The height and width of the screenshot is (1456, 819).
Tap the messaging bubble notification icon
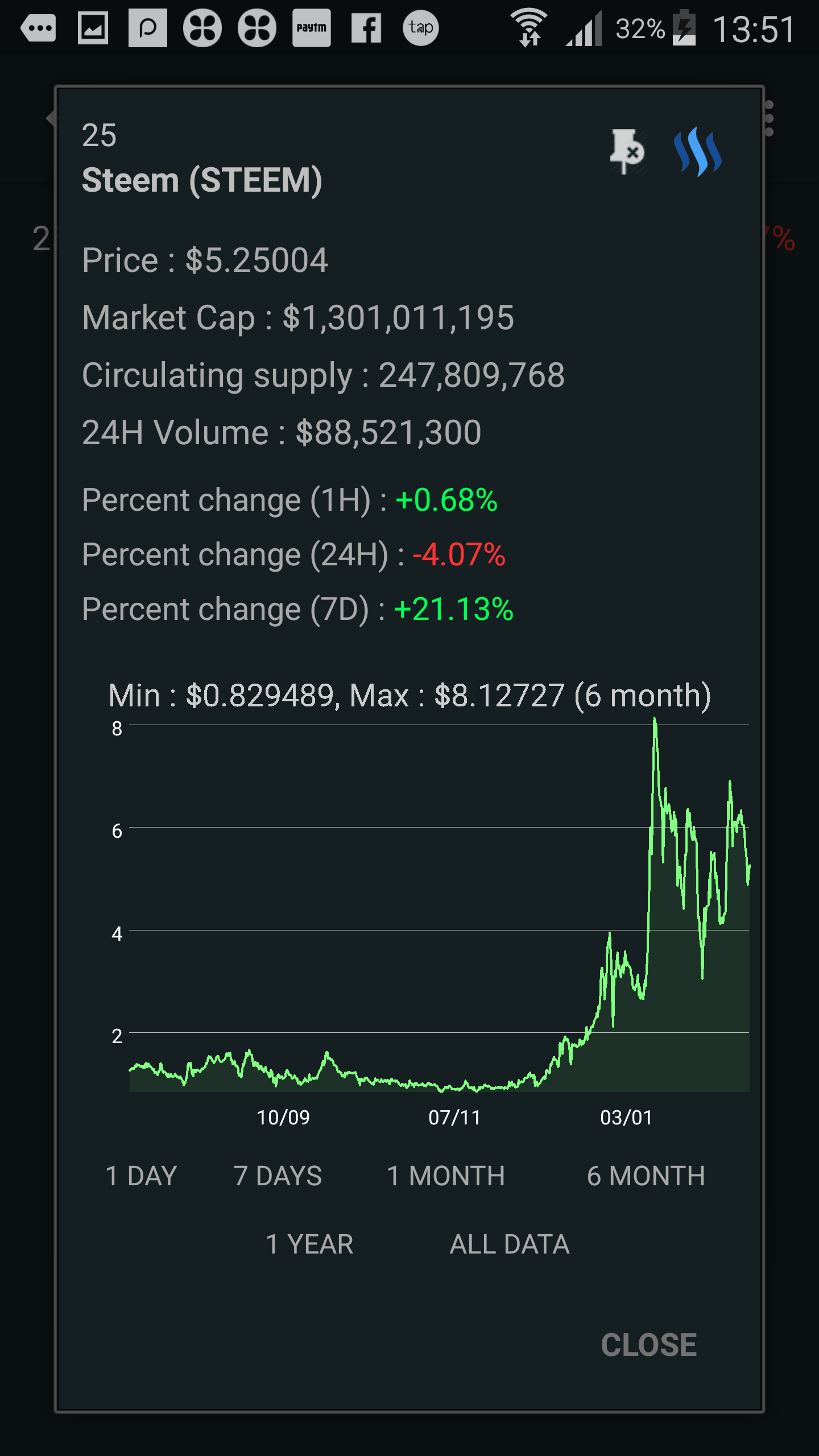point(38,28)
